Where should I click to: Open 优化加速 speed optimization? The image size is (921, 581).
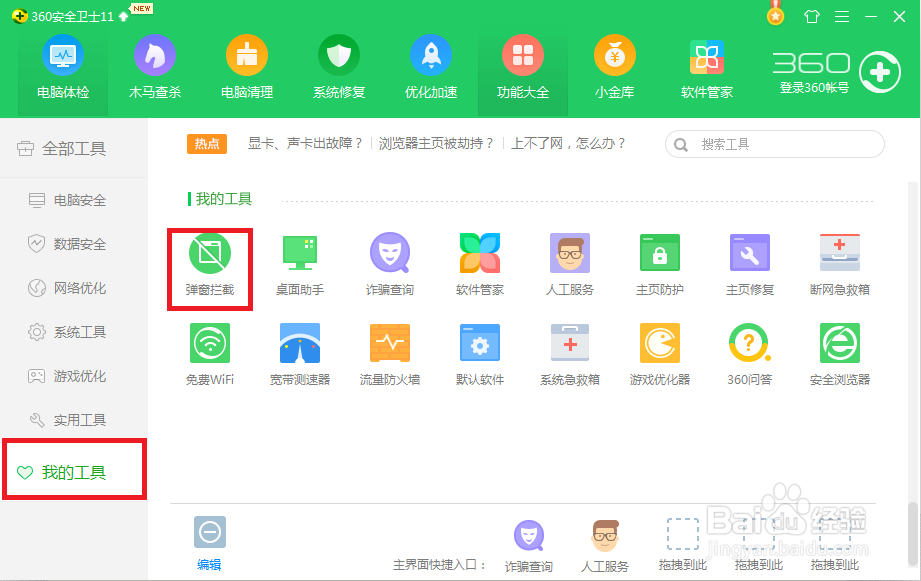(431, 68)
